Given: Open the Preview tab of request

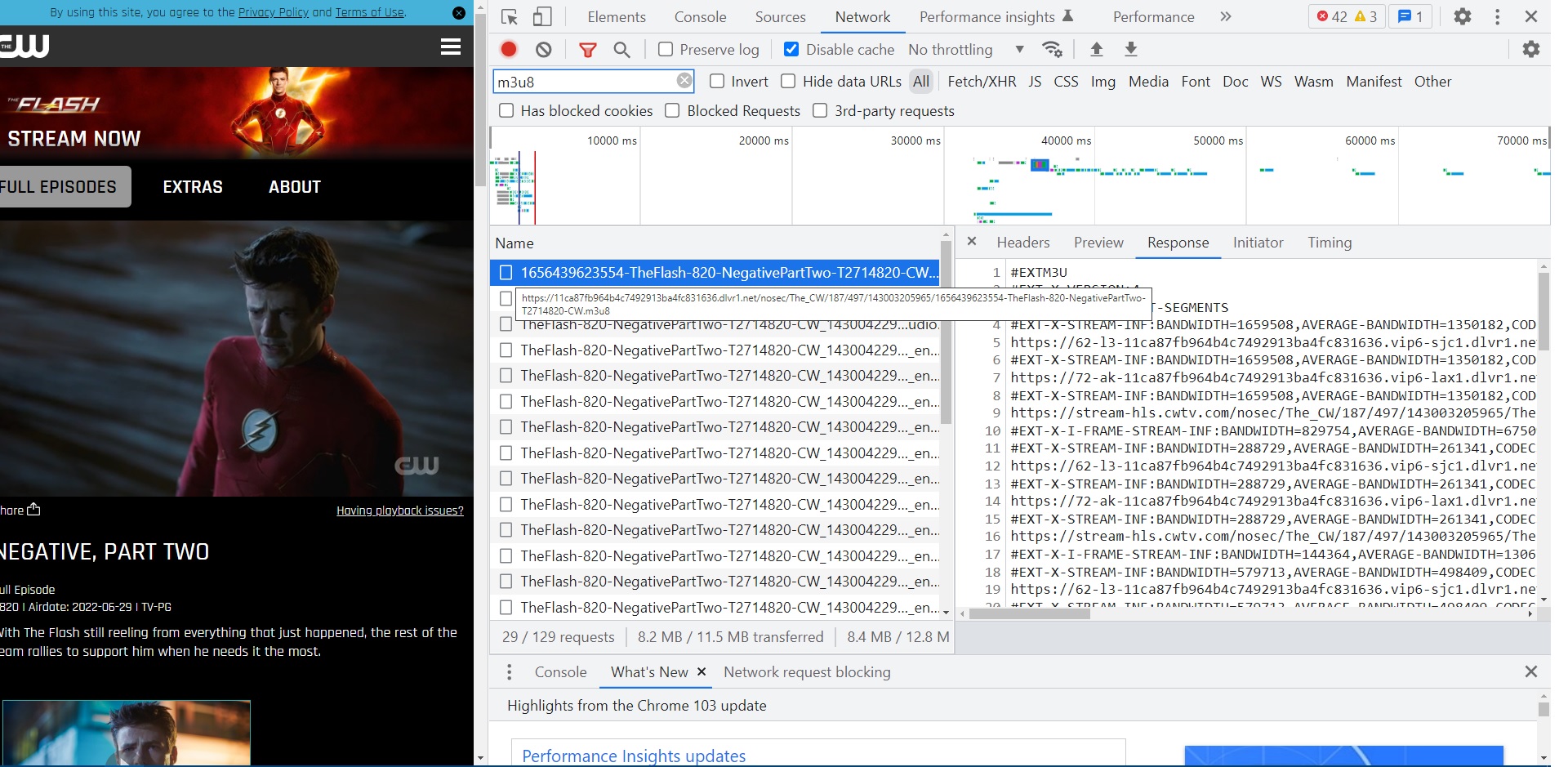Looking at the screenshot, I should click(x=1098, y=243).
